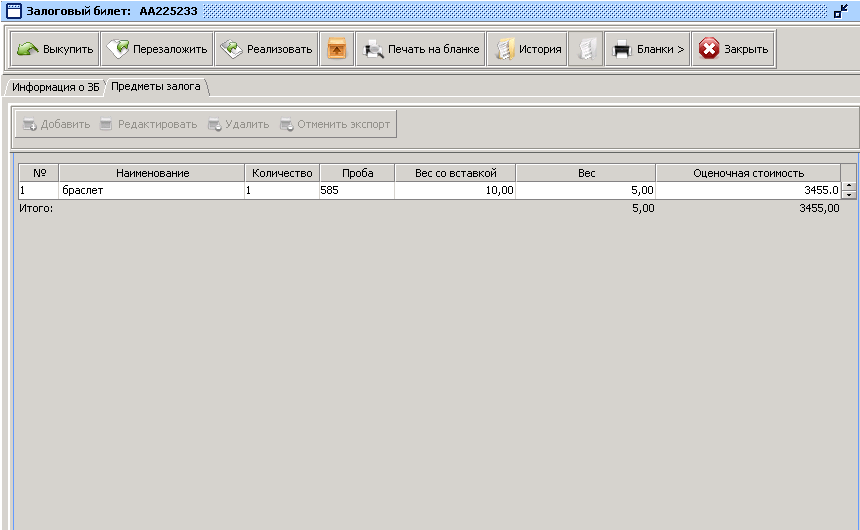860x530 pixels.
Task: Open Печать на бланке
Action: tap(421, 49)
